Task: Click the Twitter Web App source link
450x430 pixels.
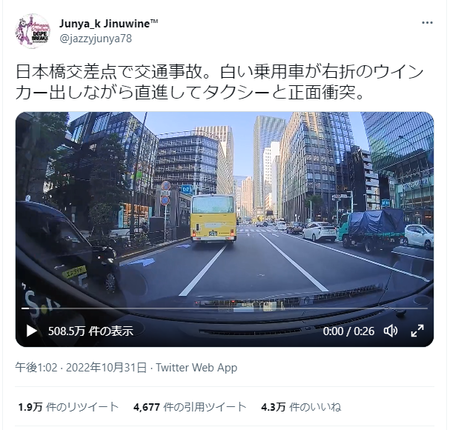Action: click(197, 368)
